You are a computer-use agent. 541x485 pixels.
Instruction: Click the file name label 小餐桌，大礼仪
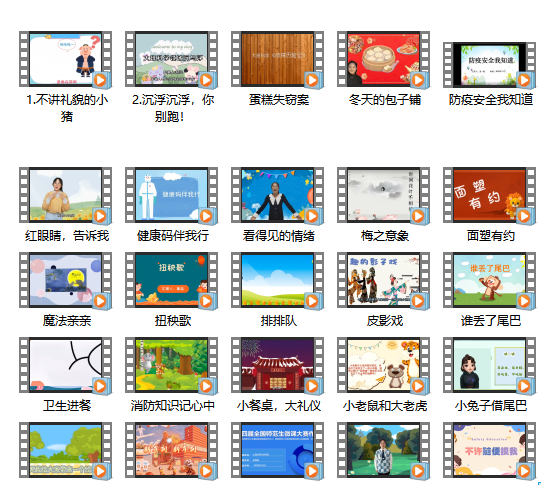[x=279, y=406]
